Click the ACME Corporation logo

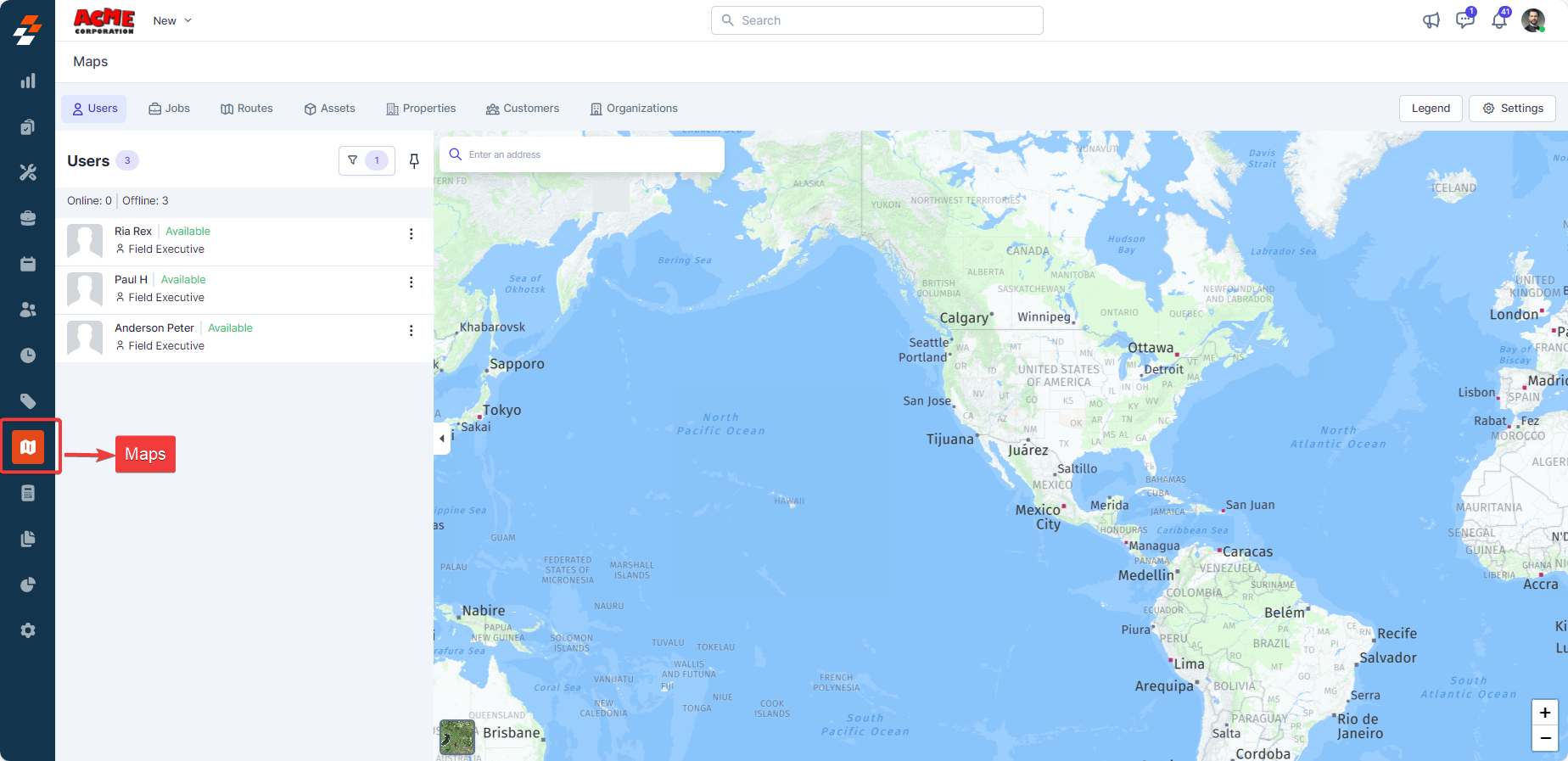[x=104, y=21]
